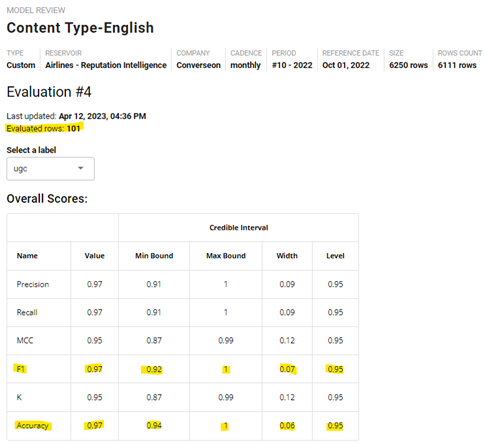Click the 'Select a label' combo box
This screenshot has width=485, height=444.
pos(50,169)
